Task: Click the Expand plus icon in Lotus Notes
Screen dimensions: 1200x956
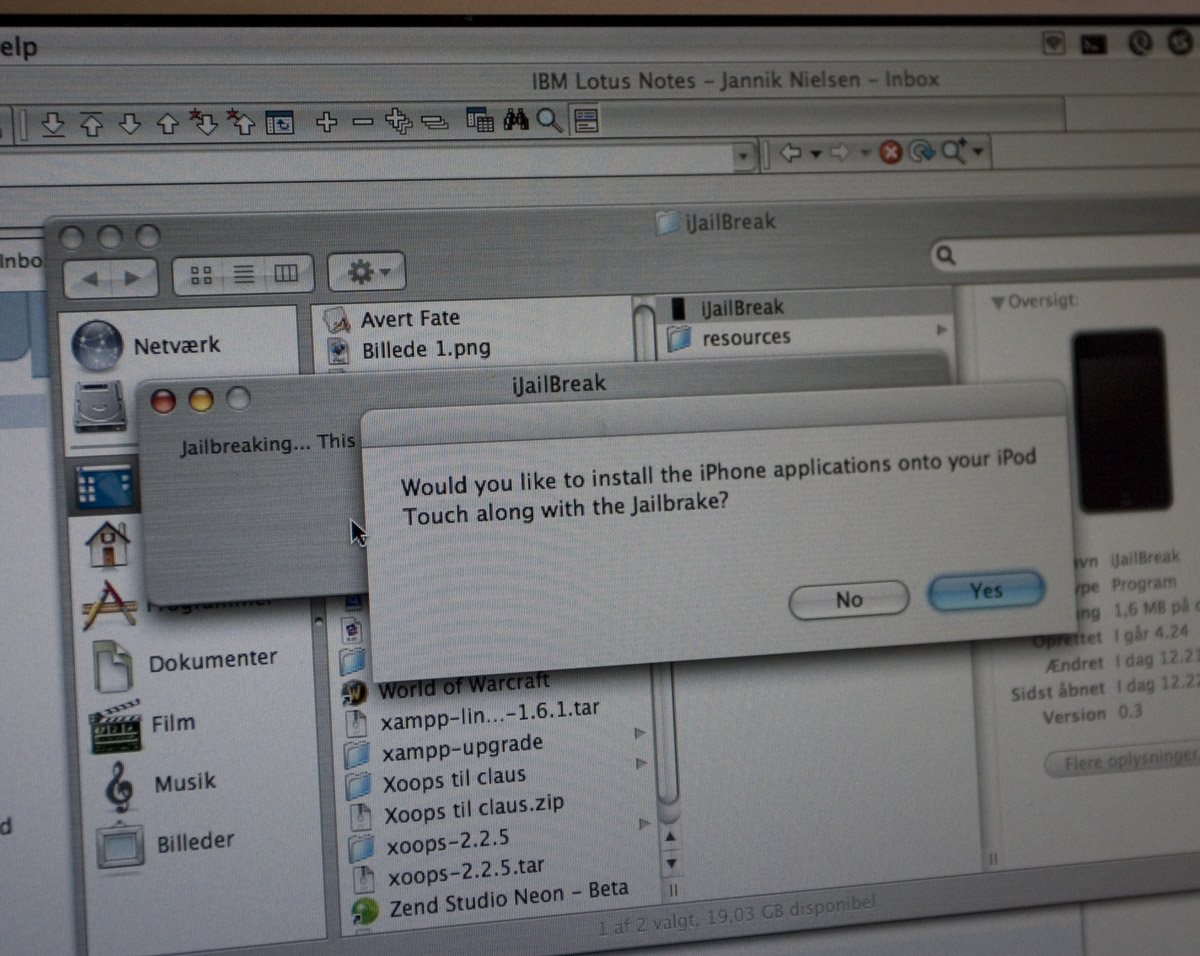Action: [326, 122]
